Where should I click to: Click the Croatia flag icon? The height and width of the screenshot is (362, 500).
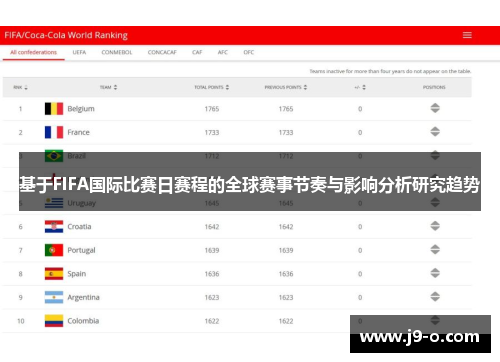(54, 227)
